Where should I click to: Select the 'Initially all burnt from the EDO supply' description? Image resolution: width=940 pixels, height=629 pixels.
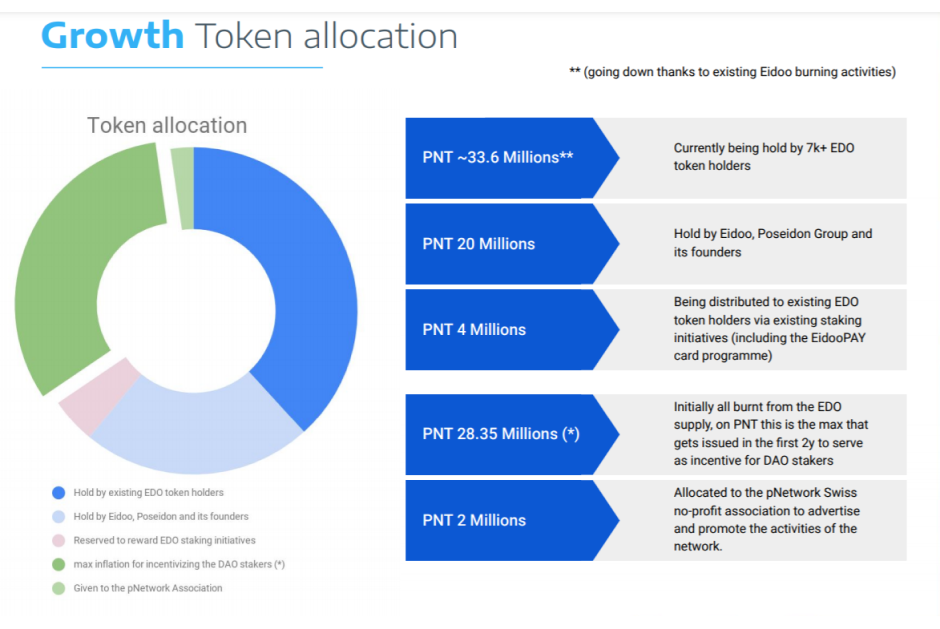click(771, 434)
